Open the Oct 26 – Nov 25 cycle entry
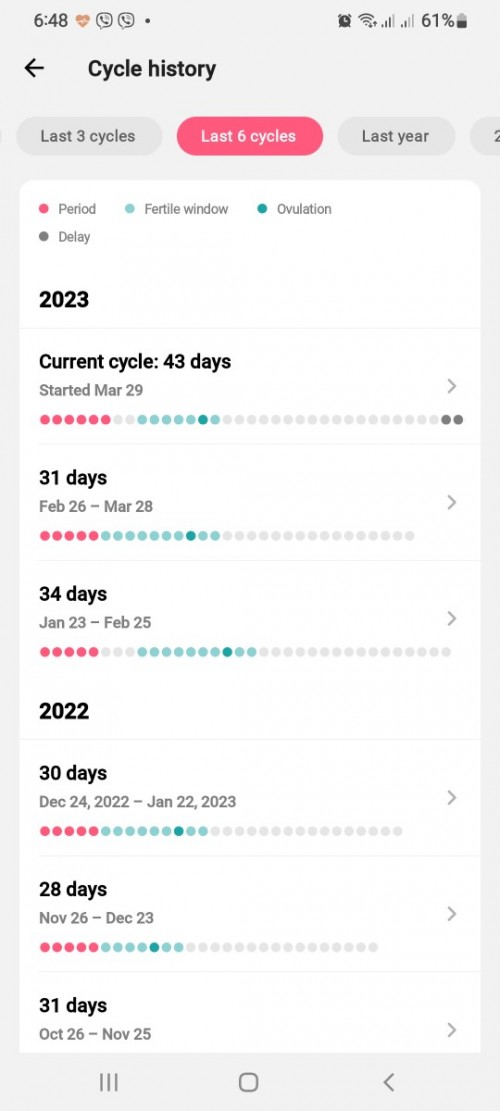This screenshot has width=500, height=1111. pos(249,1012)
